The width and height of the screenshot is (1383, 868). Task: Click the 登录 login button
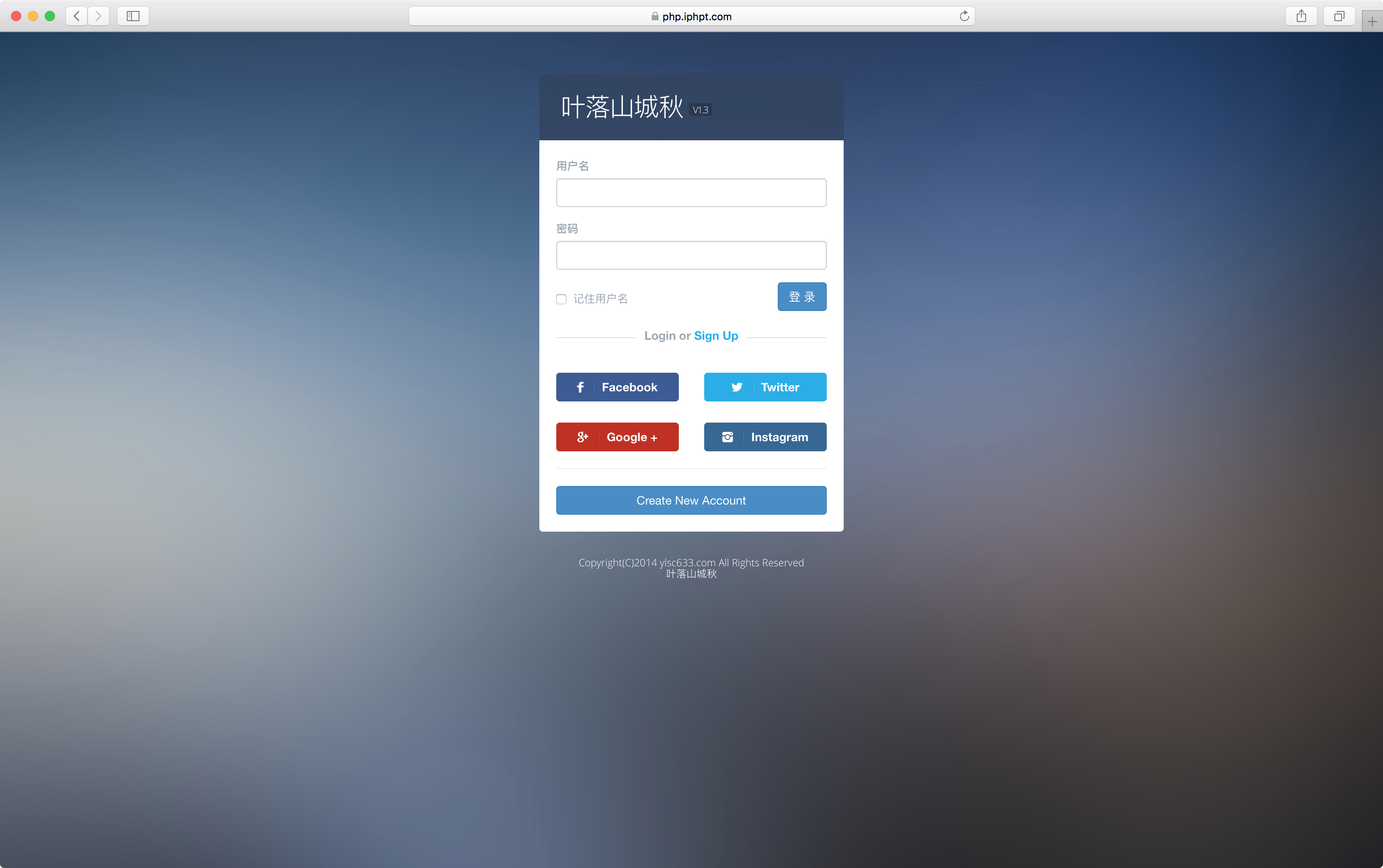(801, 296)
